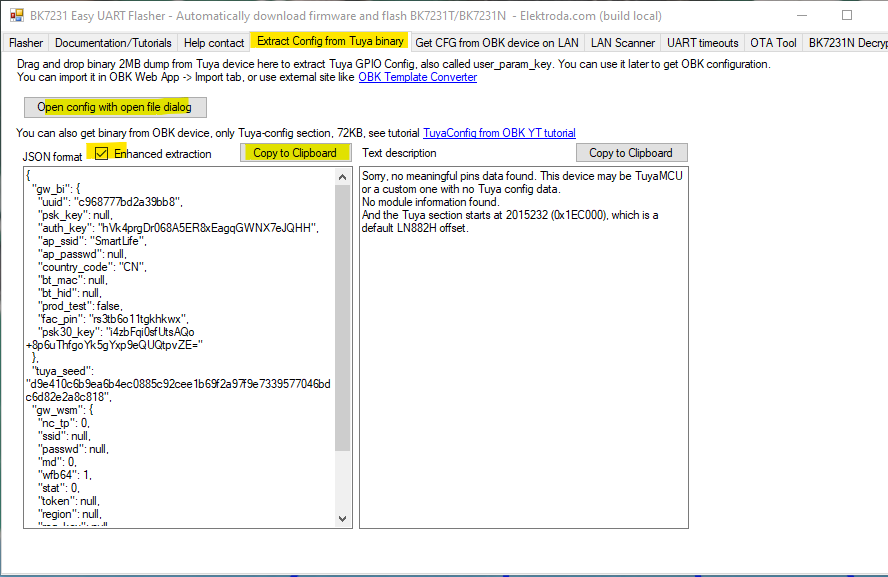Click the "nc_tp": 0 line
This screenshot has height=577, width=888.
63,424
